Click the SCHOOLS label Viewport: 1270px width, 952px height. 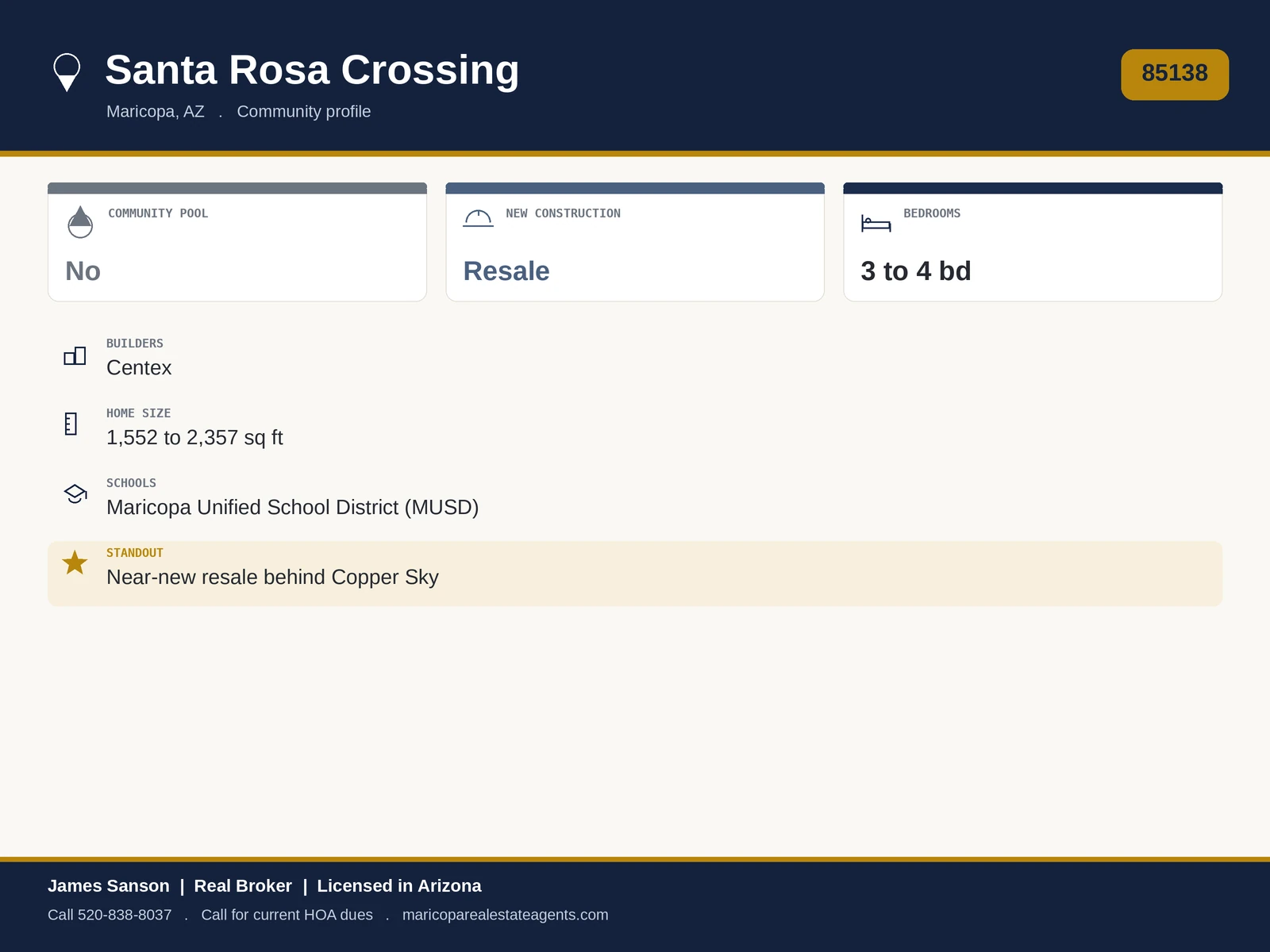point(132,483)
